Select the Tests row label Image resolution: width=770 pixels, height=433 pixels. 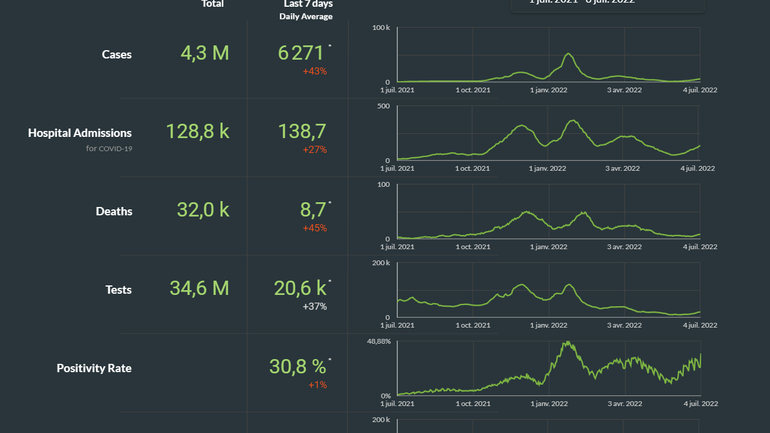tap(118, 290)
